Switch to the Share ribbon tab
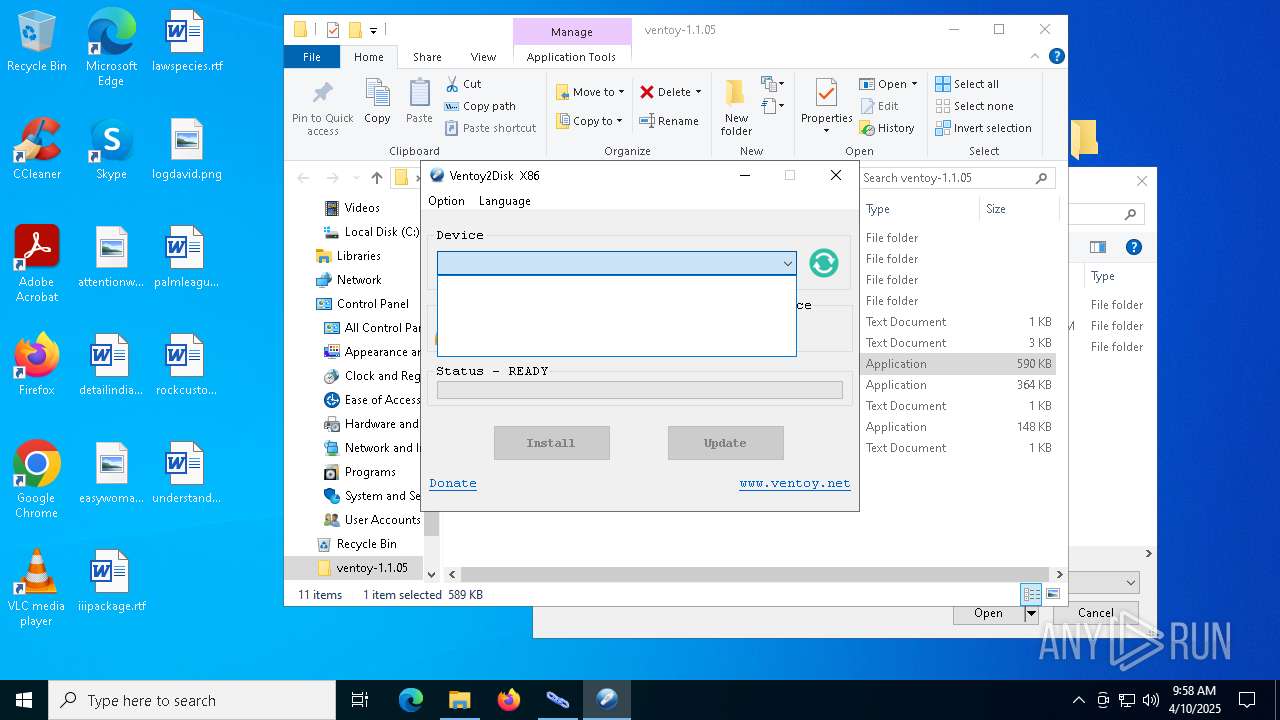 tap(427, 57)
